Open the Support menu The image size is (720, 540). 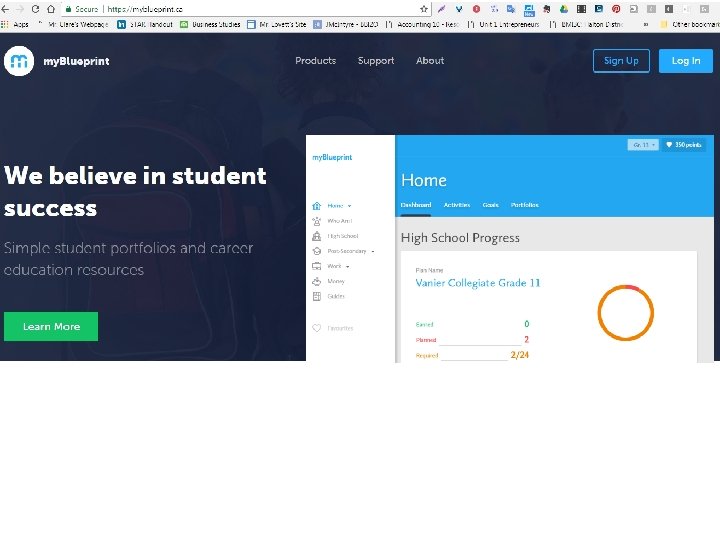(x=376, y=61)
